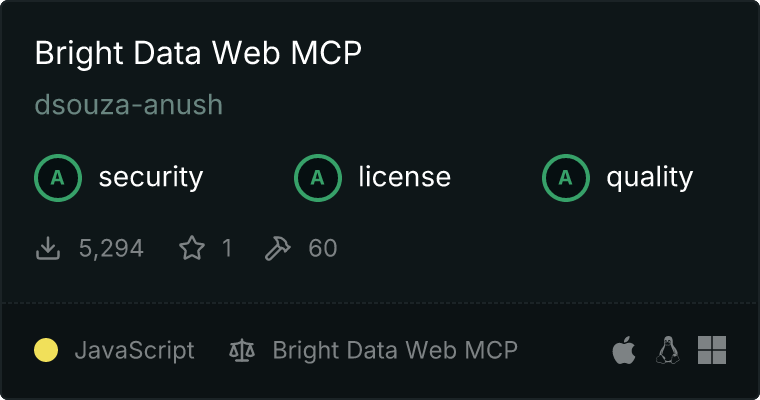Click the JavaScript language label

[x=134, y=350]
